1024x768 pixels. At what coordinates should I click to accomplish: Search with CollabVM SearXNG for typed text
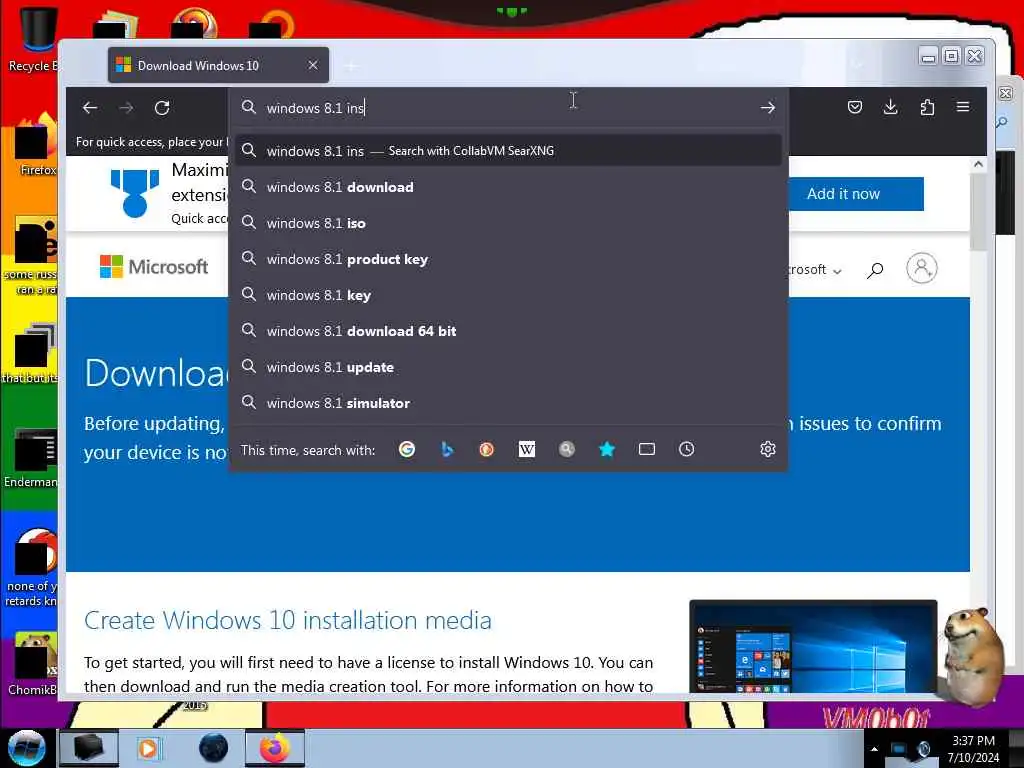coord(508,151)
